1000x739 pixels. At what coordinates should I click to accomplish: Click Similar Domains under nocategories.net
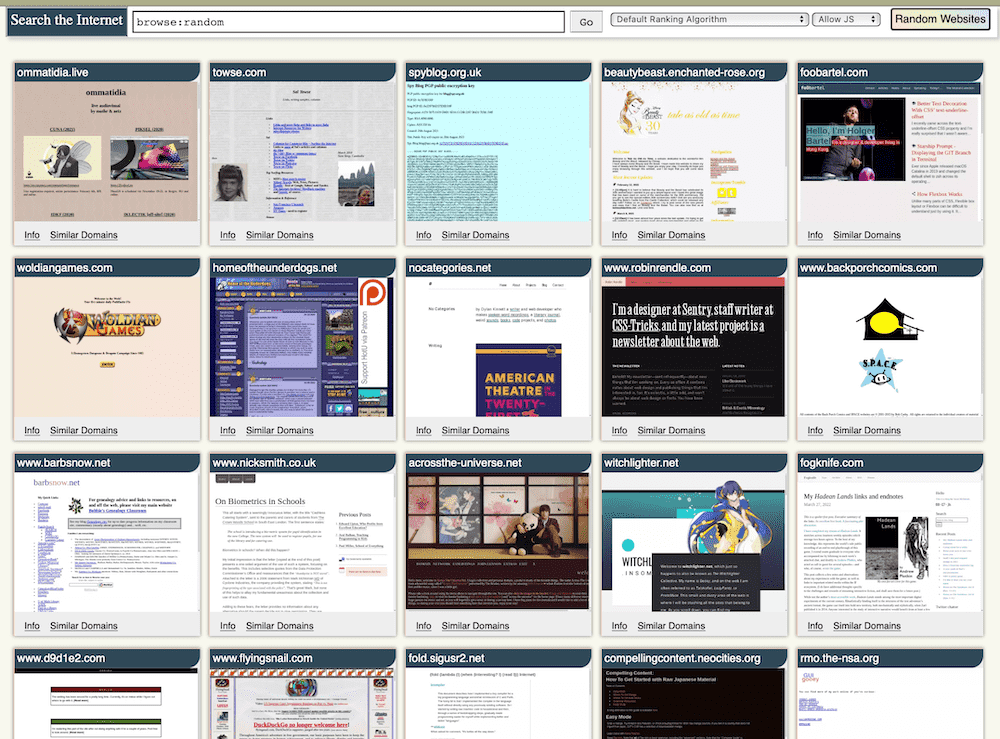tap(475, 430)
